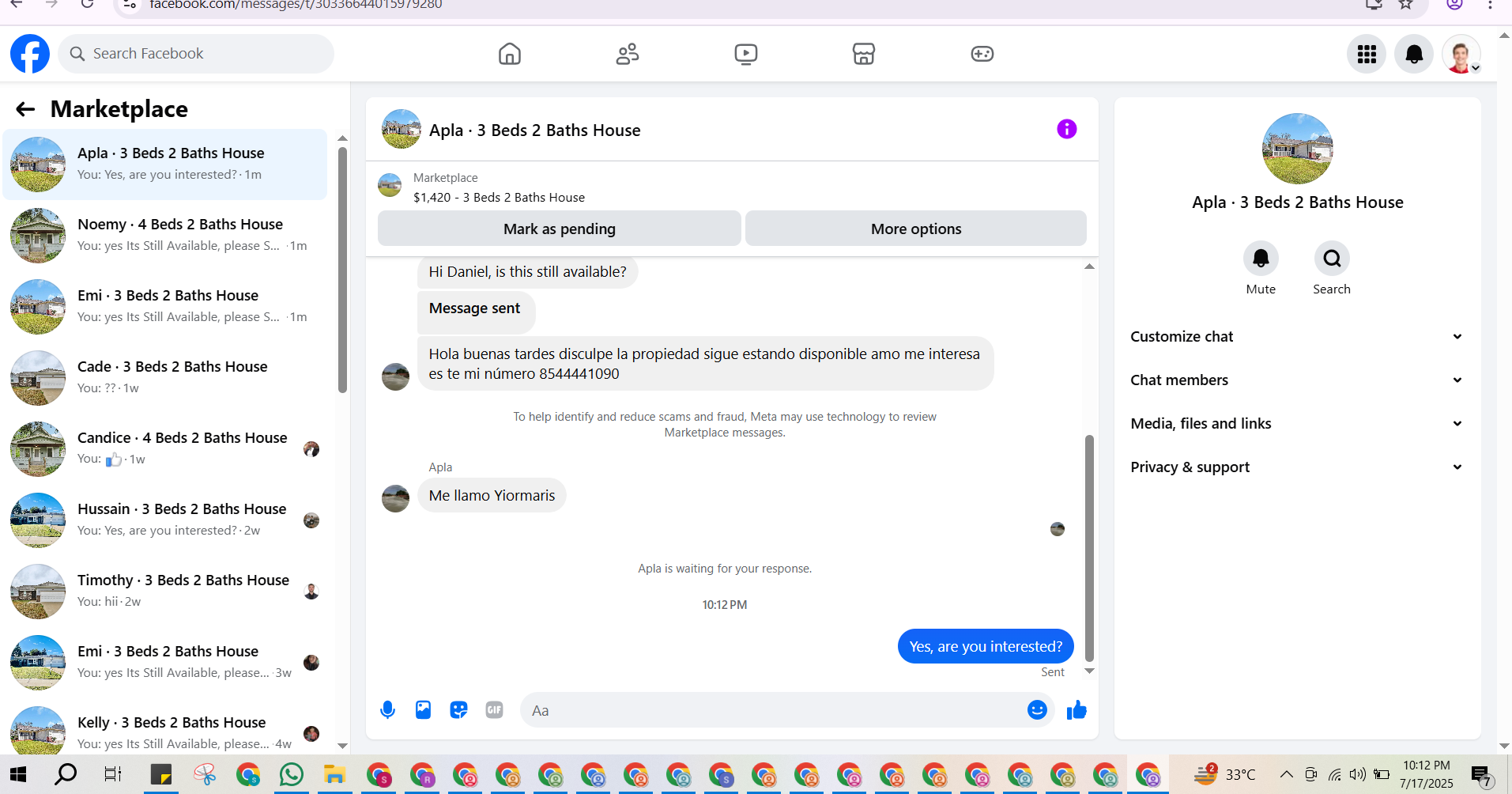Open Cade 3 Beds 2 Baths House conversation
Viewport: 1512px width, 794px height.
click(165, 378)
